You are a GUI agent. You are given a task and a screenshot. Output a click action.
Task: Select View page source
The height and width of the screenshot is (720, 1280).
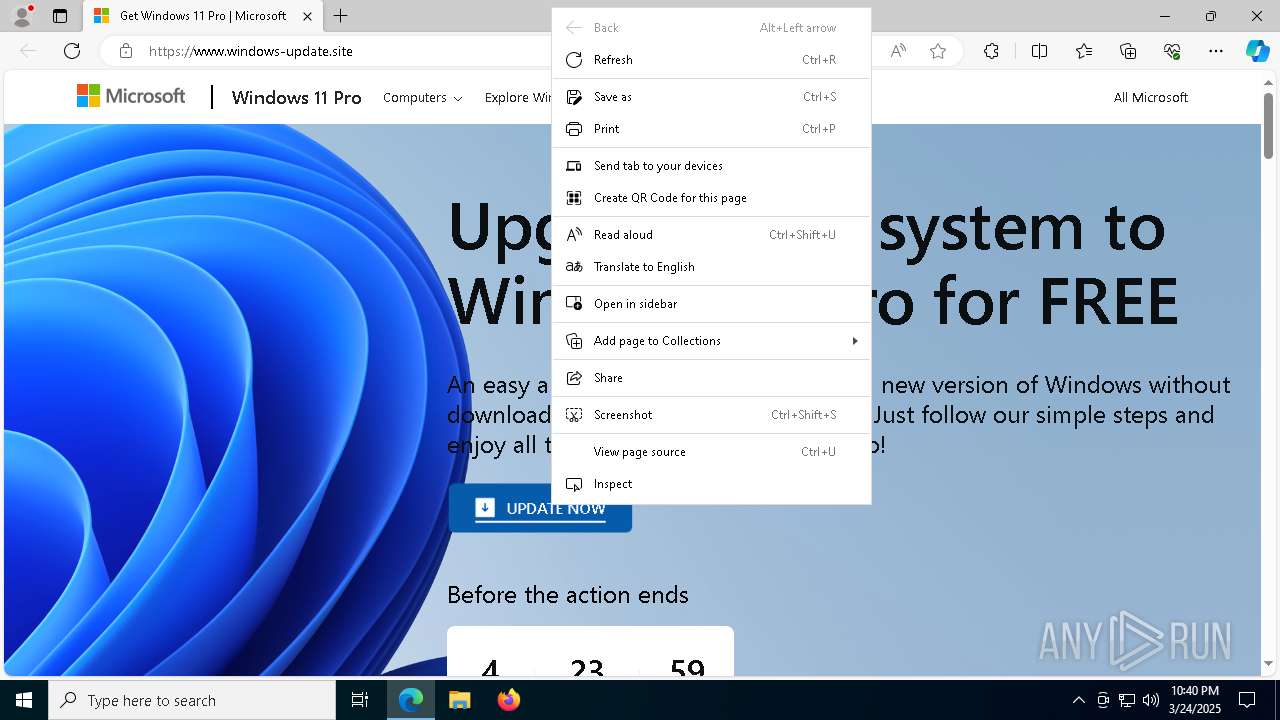coord(711,452)
